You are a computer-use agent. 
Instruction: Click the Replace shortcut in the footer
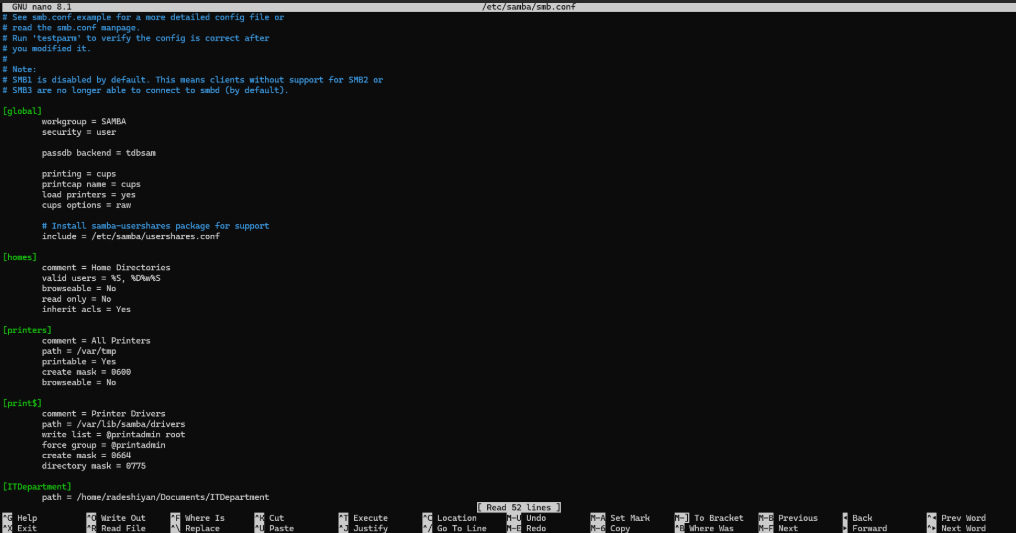[x=202, y=528]
